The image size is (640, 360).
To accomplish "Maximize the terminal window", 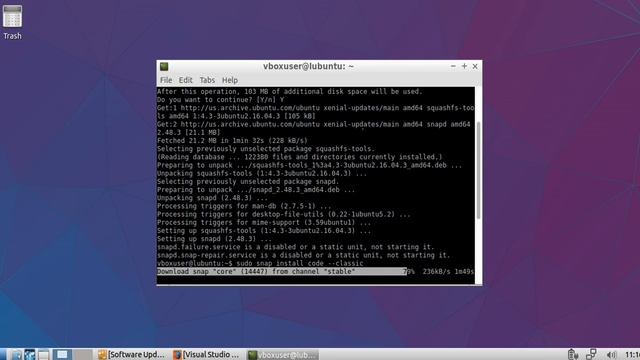I will (464, 66).
